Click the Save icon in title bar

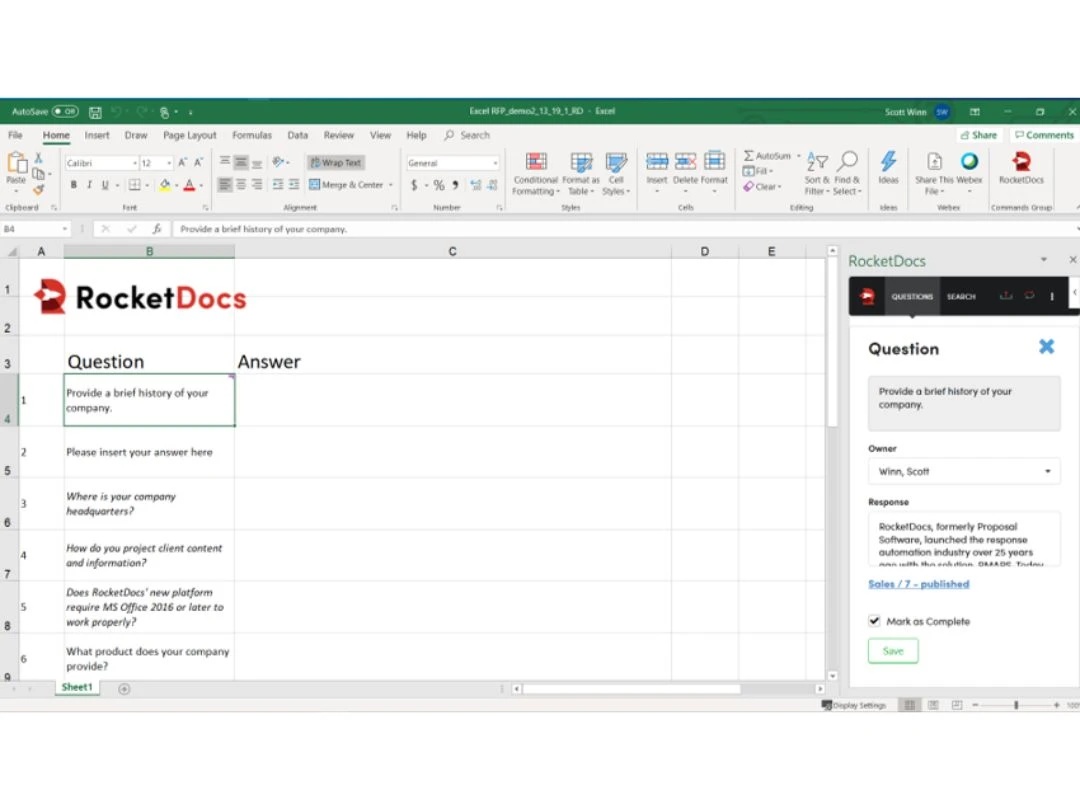pos(95,112)
